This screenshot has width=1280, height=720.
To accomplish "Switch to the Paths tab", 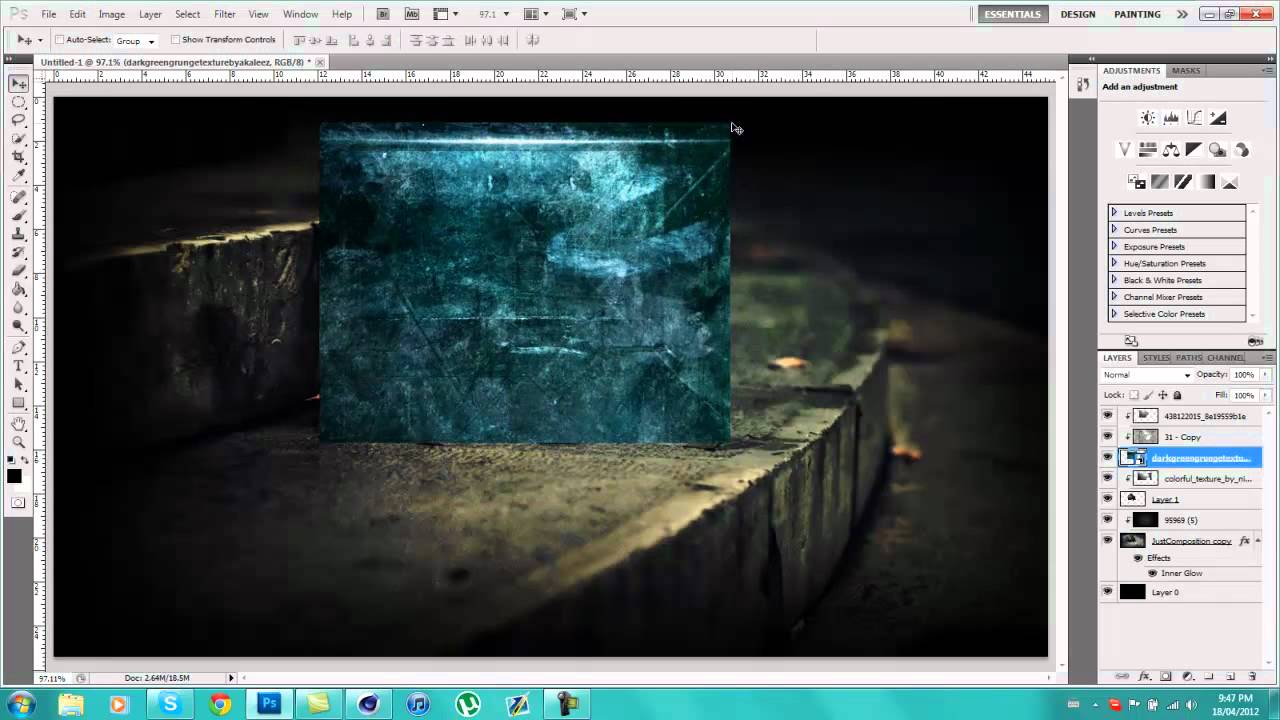I will [x=1189, y=358].
